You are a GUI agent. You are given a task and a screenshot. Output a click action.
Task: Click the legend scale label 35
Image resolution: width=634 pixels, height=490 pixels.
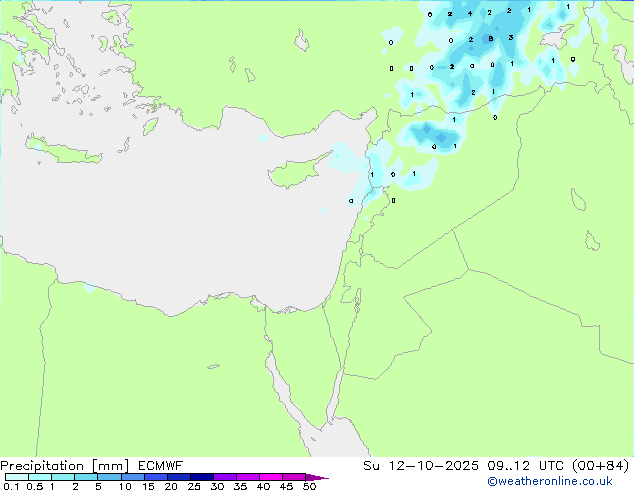point(240,486)
